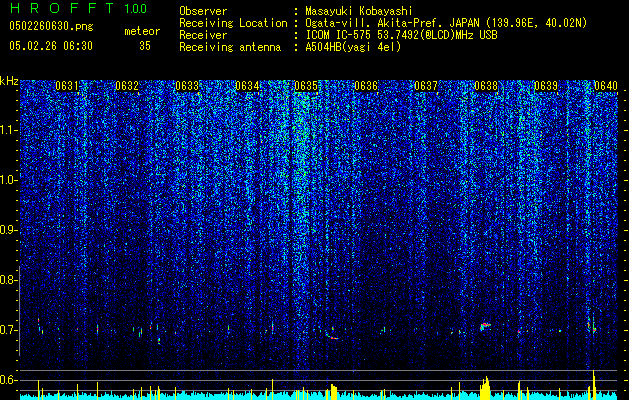629x400 pixels.
Task: Click the 0.9 kHz frequency axis label
Action: [x=9, y=230]
